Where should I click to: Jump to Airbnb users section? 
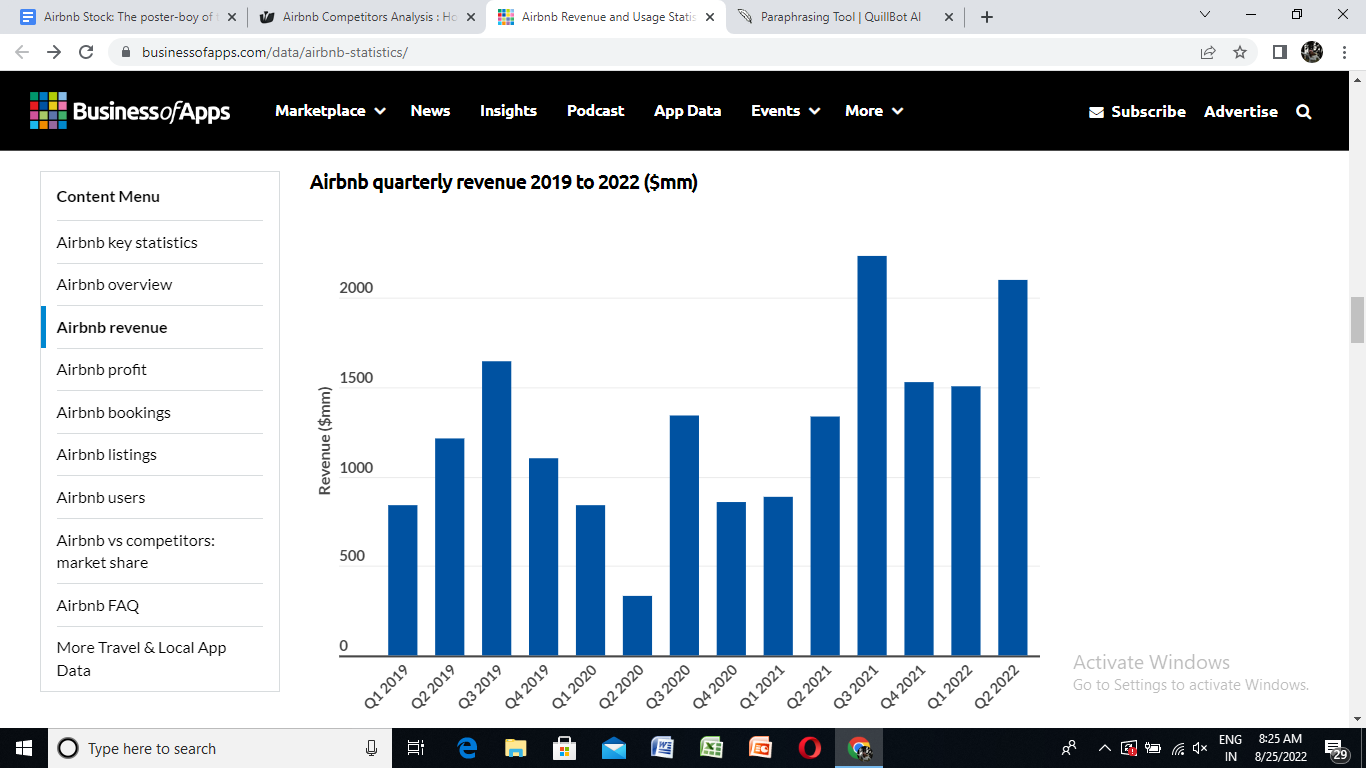(x=101, y=497)
